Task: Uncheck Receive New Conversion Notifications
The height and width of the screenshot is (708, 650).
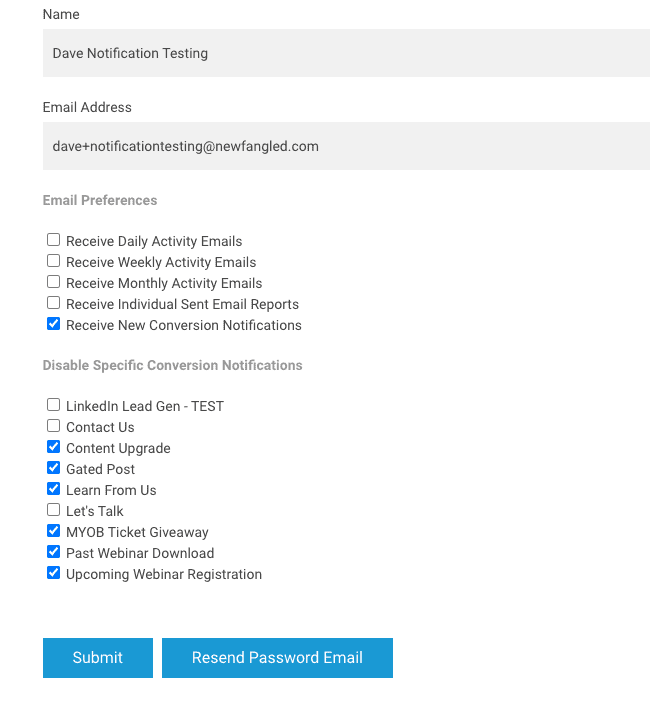Action: pos(53,324)
